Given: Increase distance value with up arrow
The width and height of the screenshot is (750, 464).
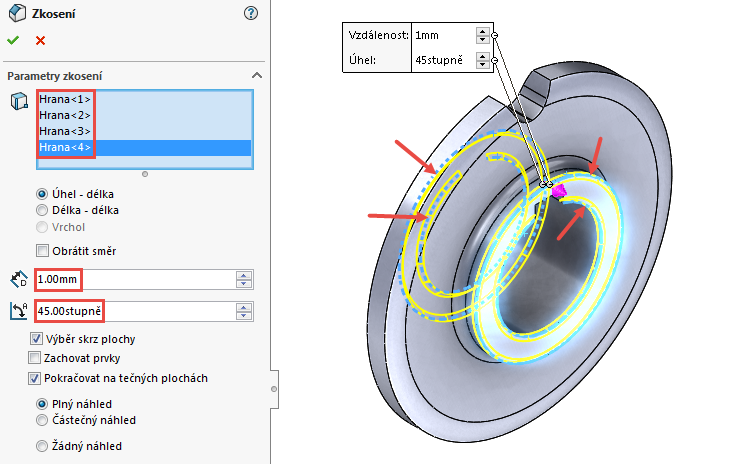Looking at the screenshot, I should pos(244,276).
